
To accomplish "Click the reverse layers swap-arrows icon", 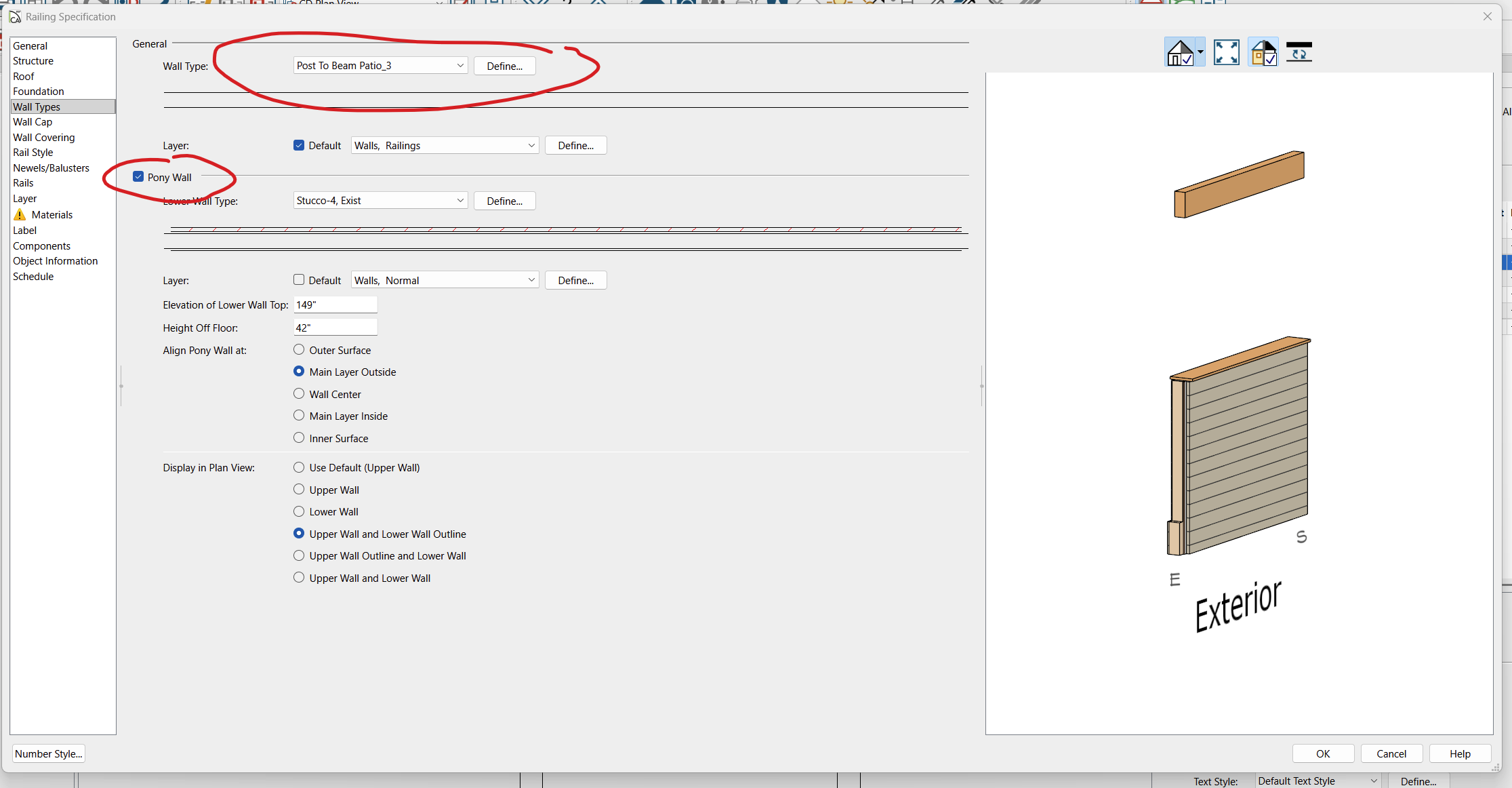I will pyautogui.click(x=1299, y=52).
